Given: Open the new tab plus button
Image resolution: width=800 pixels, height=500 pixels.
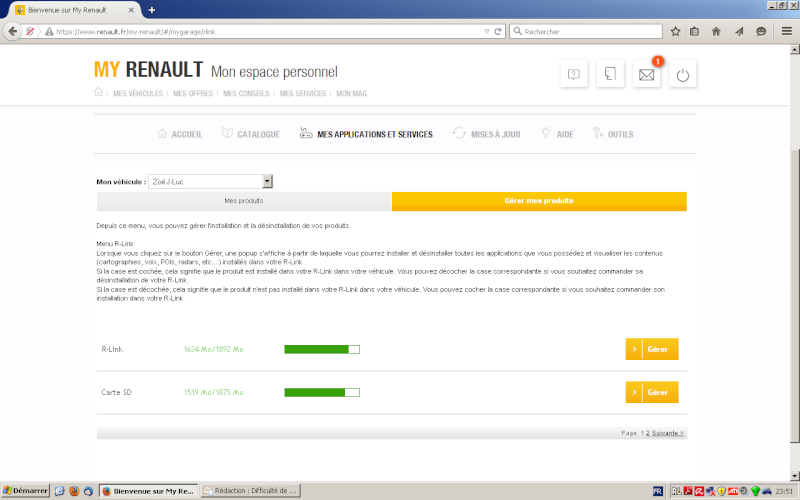Looking at the screenshot, I should pyautogui.click(x=152, y=10).
